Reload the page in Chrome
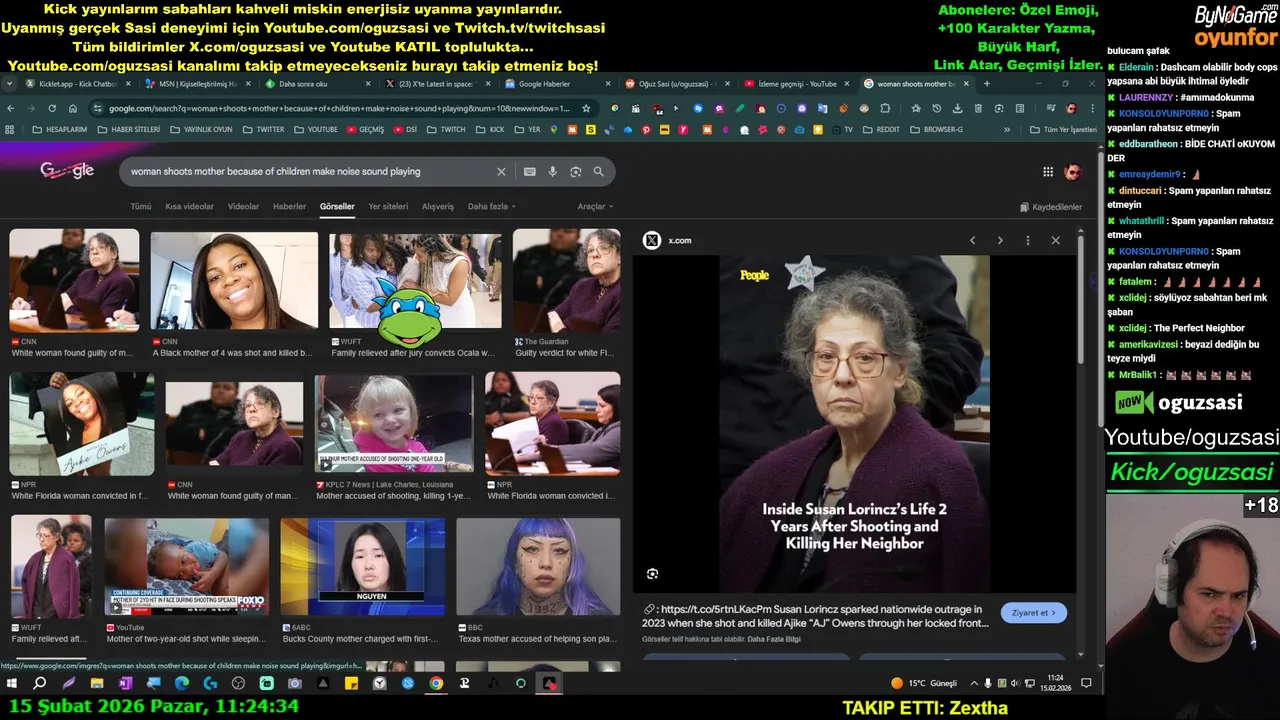Screen dimensions: 1280x720 [x=52, y=108]
